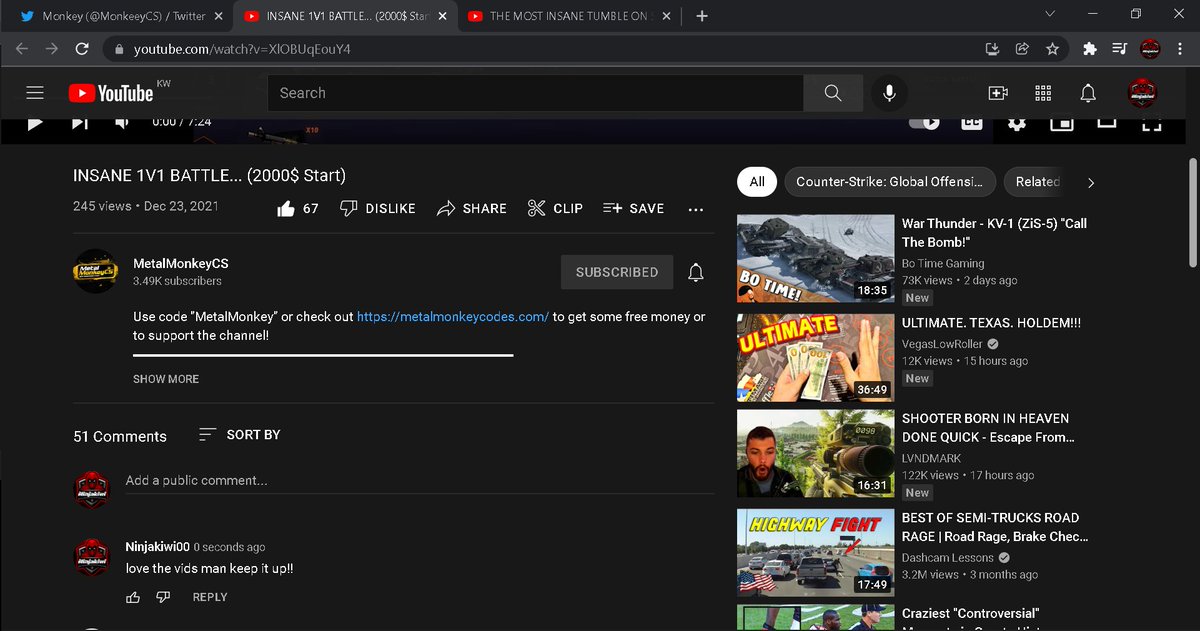Go back in browser history
The image size is (1200, 631).
tap(22, 48)
